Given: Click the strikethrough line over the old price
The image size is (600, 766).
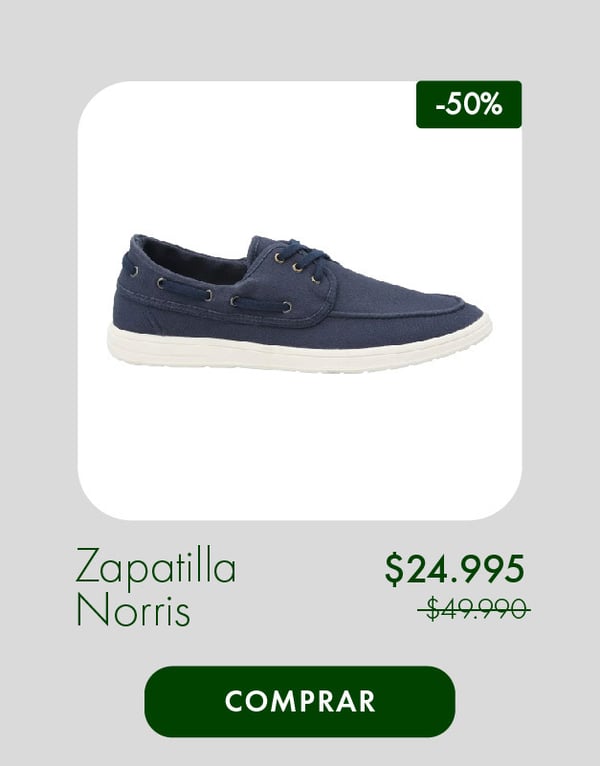Looking at the screenshot, I should [474, 610].
